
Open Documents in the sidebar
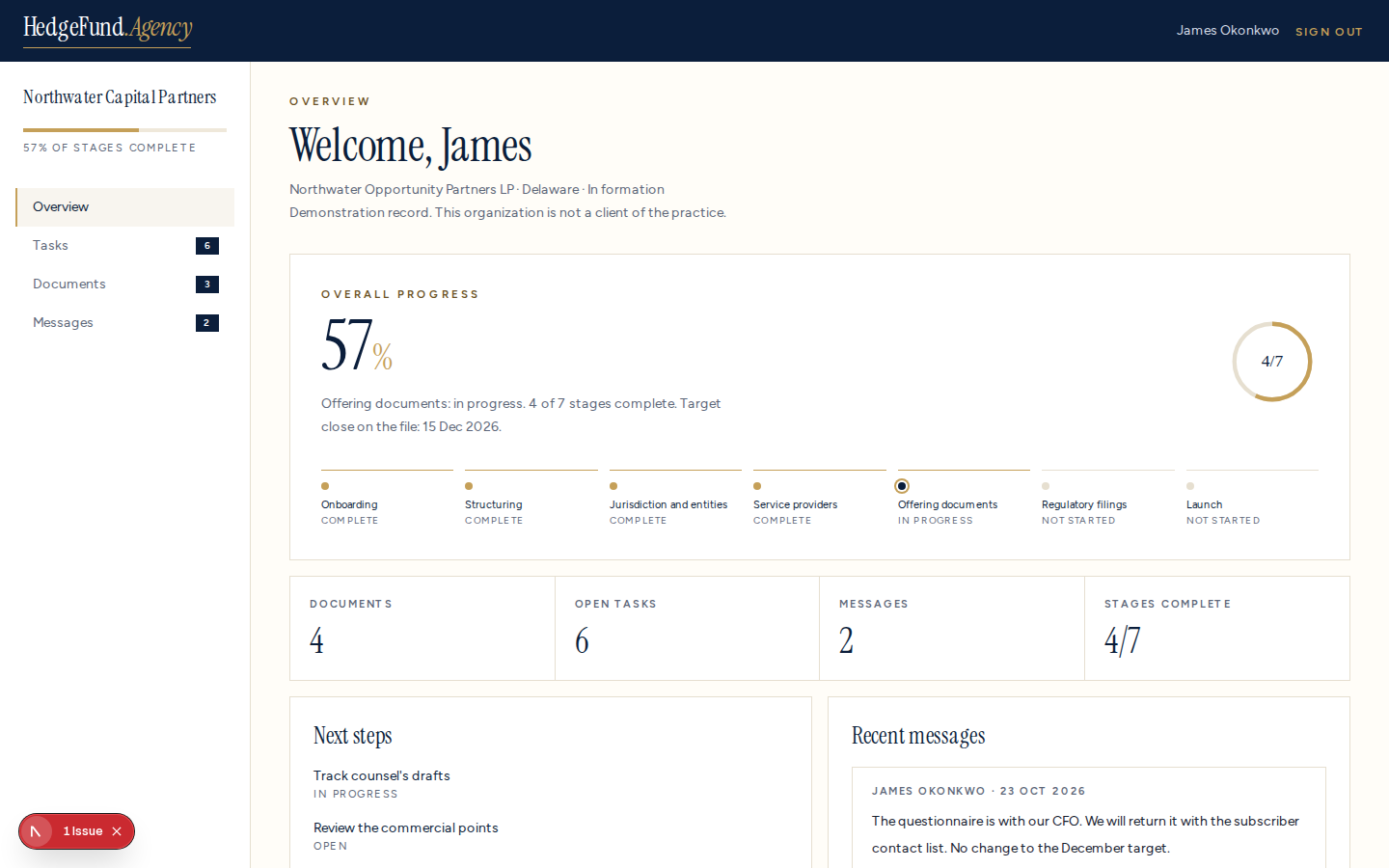click(x=125, y=285)
